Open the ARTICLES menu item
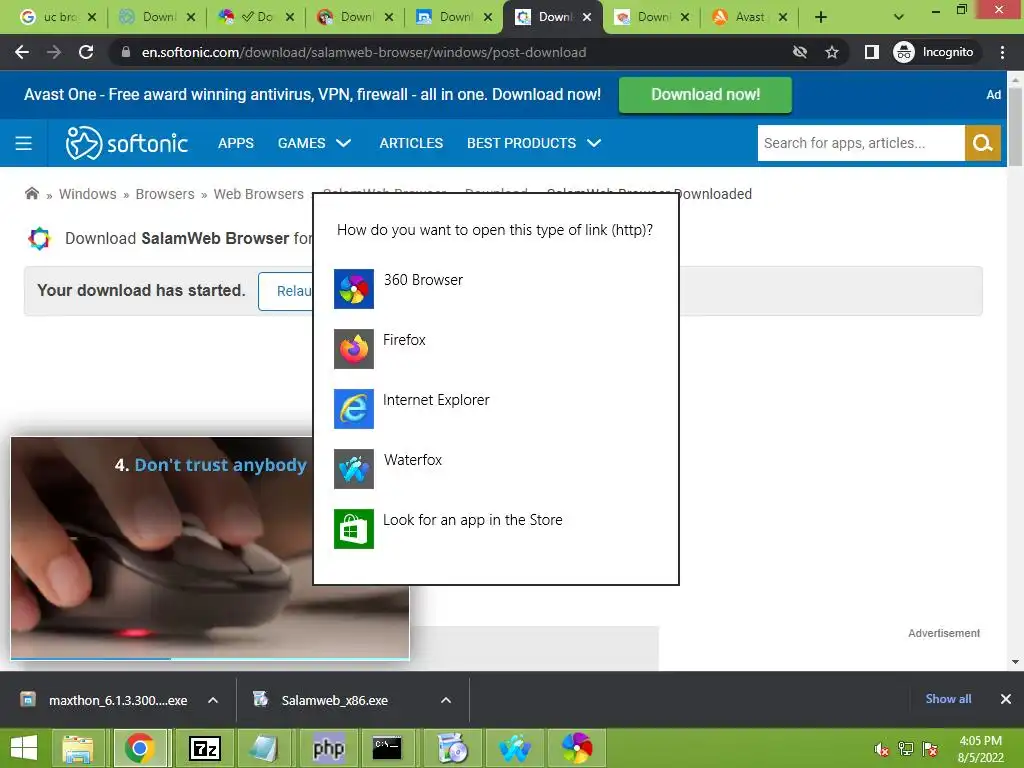1024x768 pixels. tap(411, 143)
